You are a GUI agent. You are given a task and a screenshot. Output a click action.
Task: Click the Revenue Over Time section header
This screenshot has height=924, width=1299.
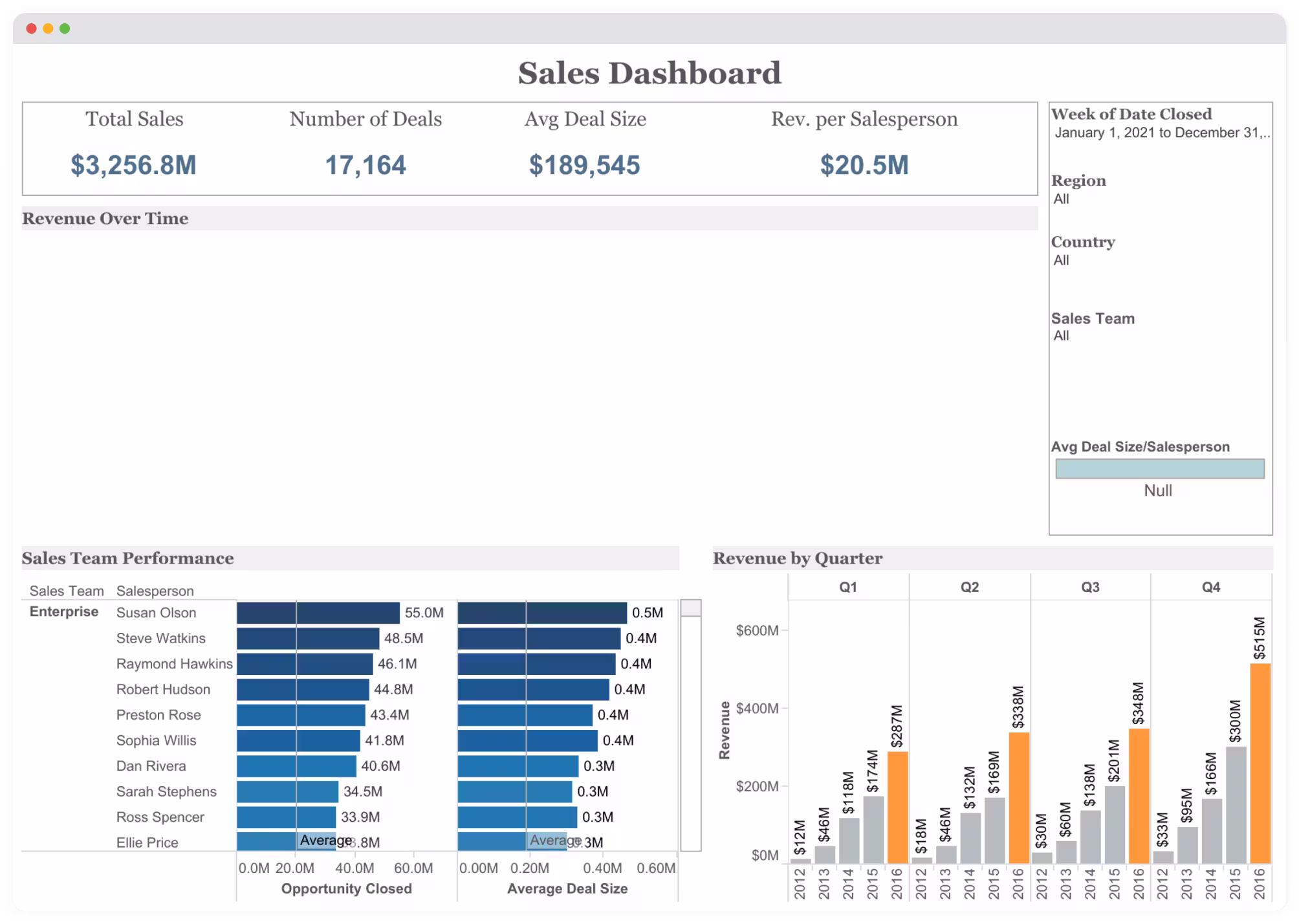pyautogui.click(x=530, y=219)
